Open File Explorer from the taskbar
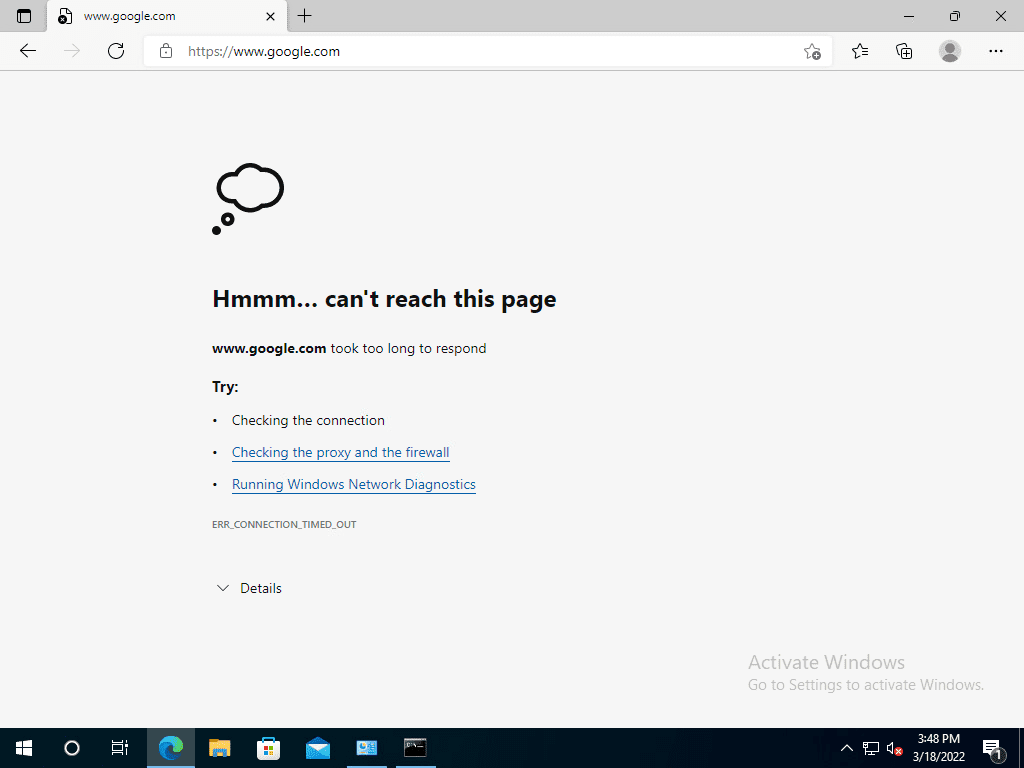Viewport: 1024px width, 768px height. tap(219, 747)
